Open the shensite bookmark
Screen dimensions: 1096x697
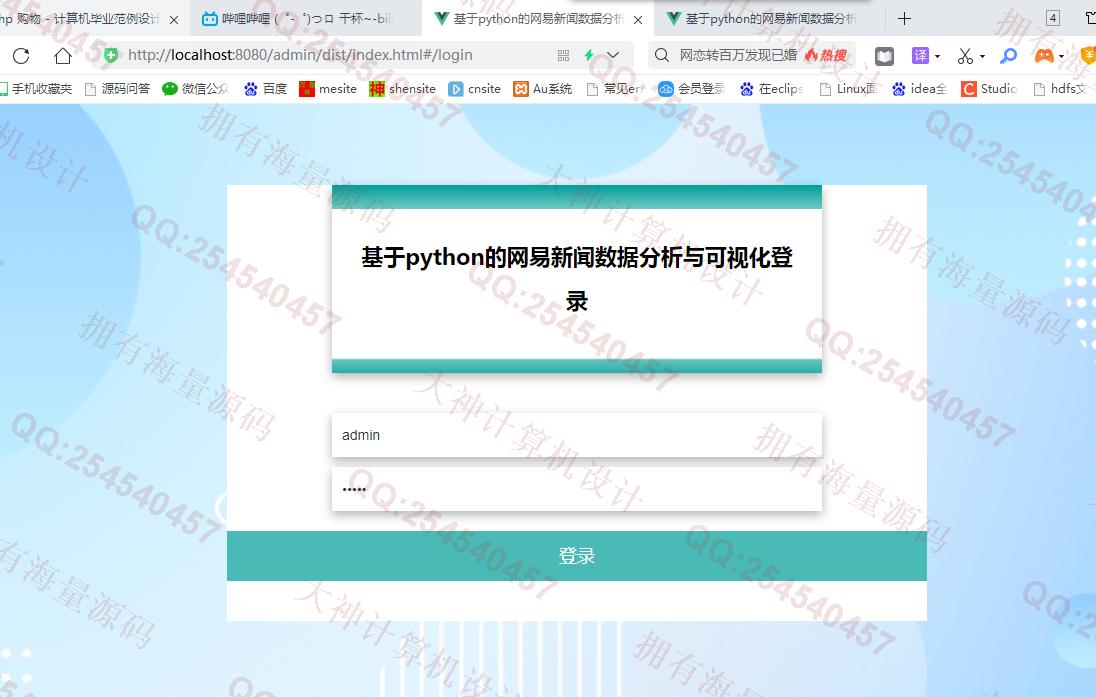point(403,89)
